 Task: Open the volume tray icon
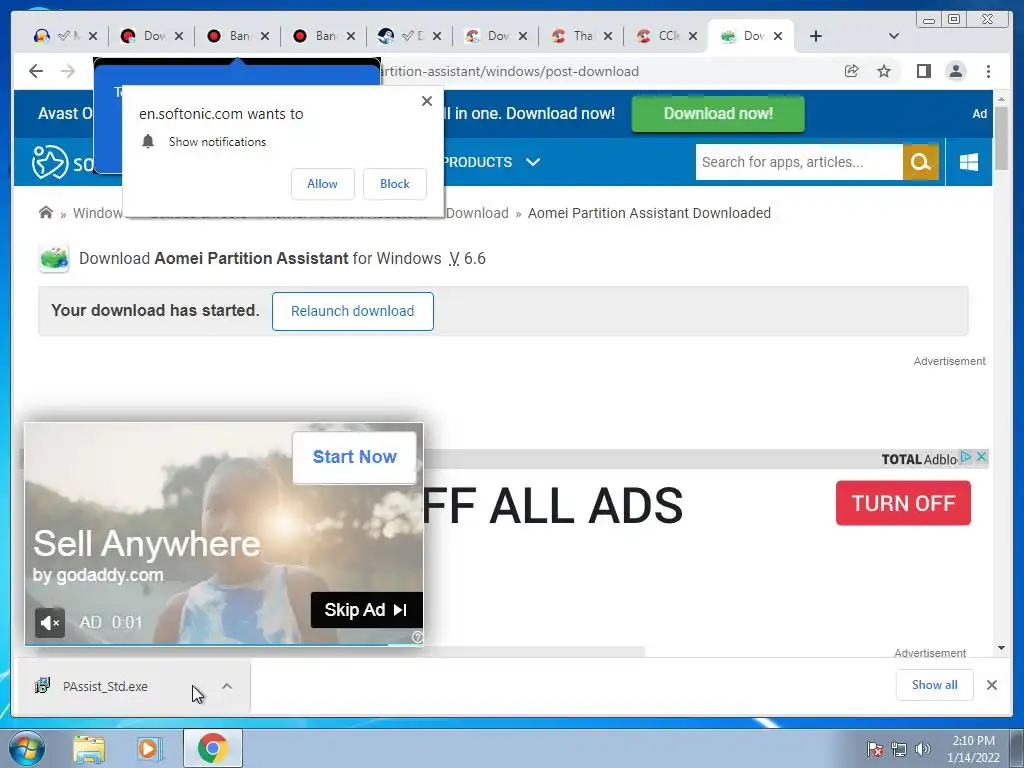coord(922,749)
